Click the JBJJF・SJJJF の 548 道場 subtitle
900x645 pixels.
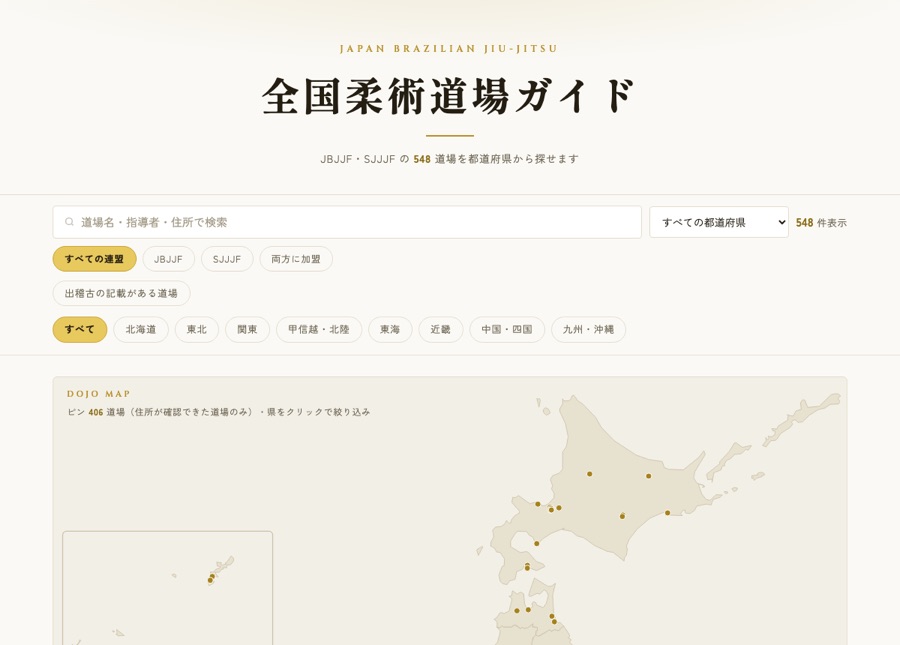(x=449, y=159)
